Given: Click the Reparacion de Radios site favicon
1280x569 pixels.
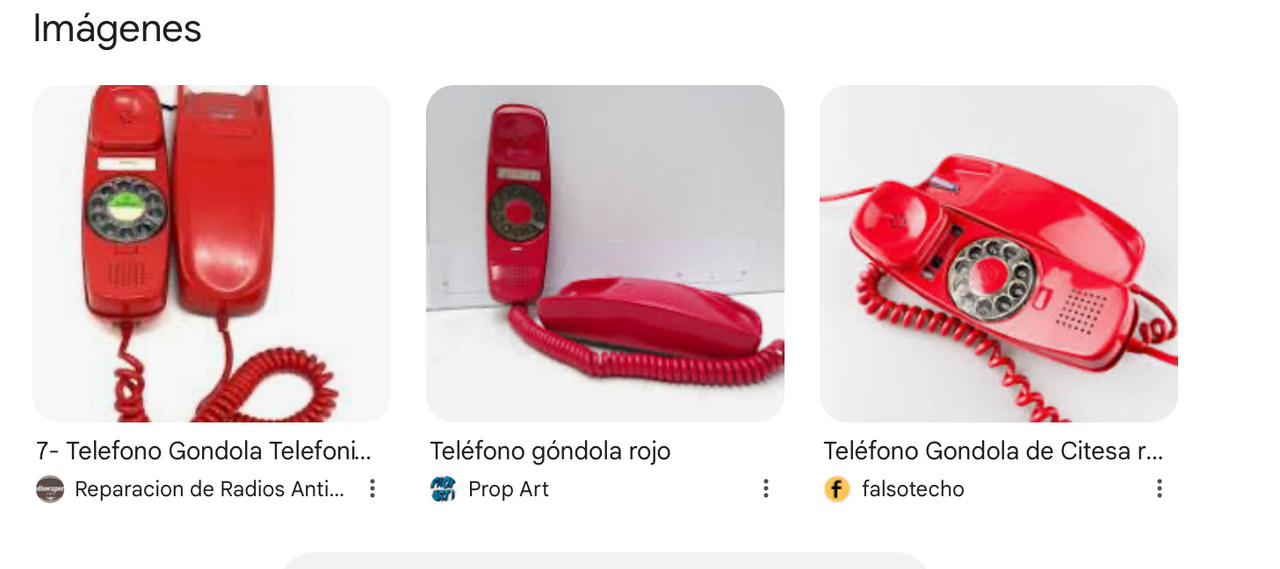Looking at the screenshot, I should (50, 489).
